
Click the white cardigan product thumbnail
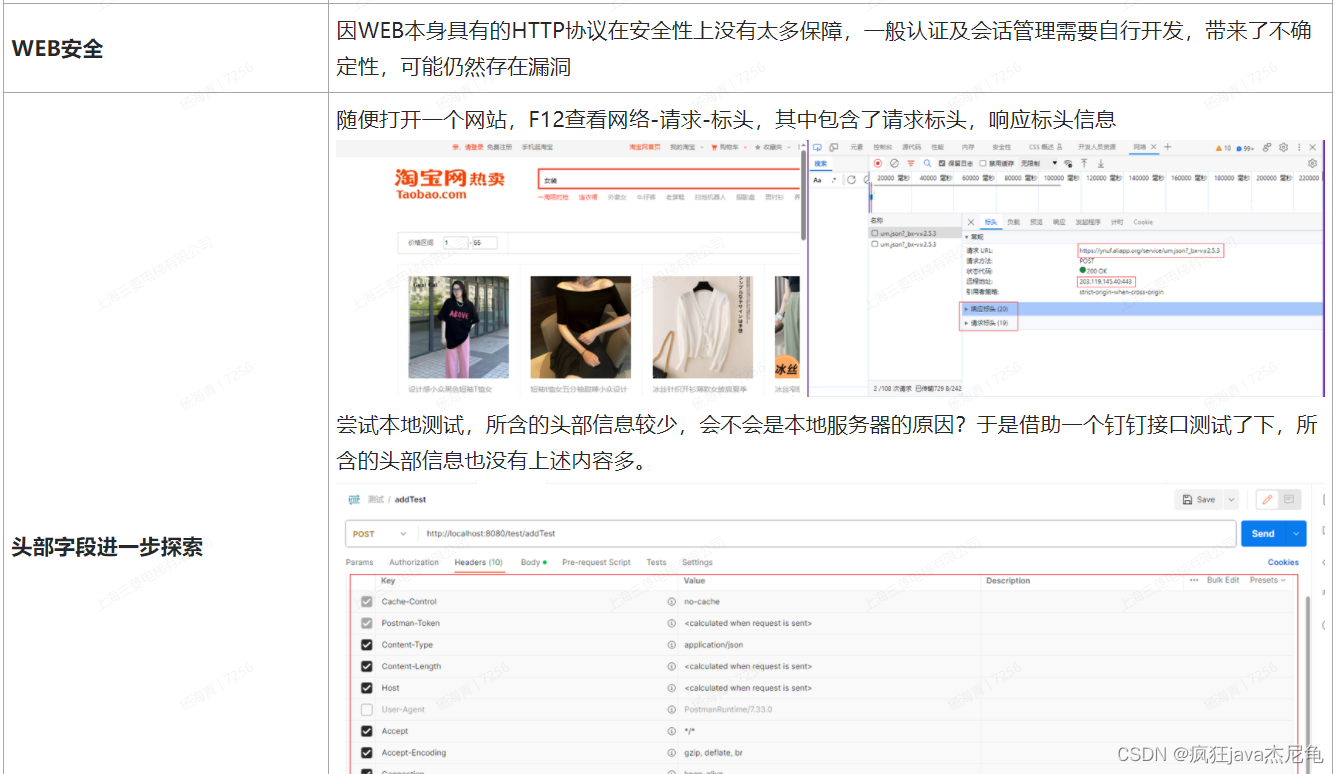pyautogui.click(x=702, y=326)
